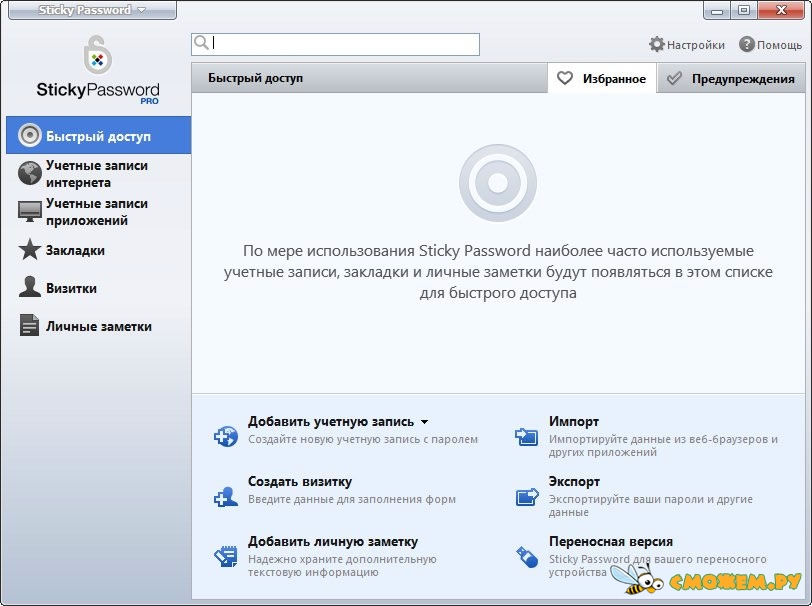Open the Личные заметки section

98,326
